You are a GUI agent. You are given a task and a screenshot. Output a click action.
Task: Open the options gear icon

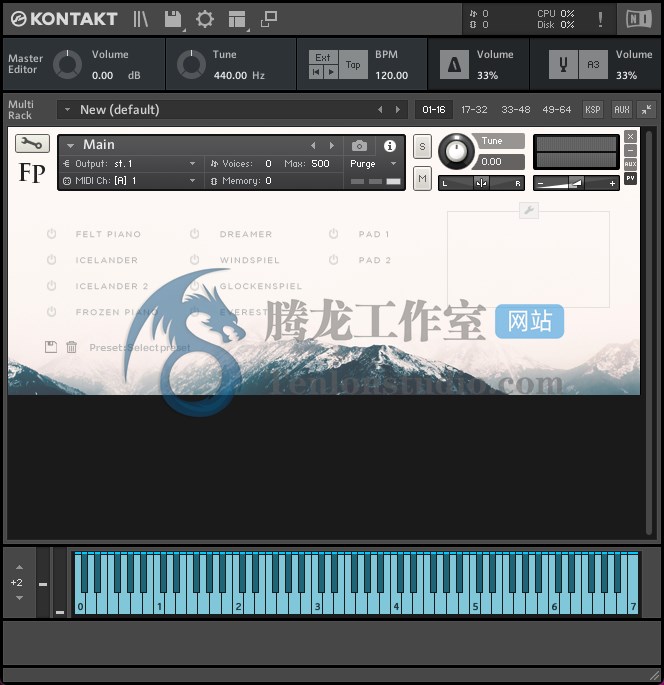coord(204,19)
